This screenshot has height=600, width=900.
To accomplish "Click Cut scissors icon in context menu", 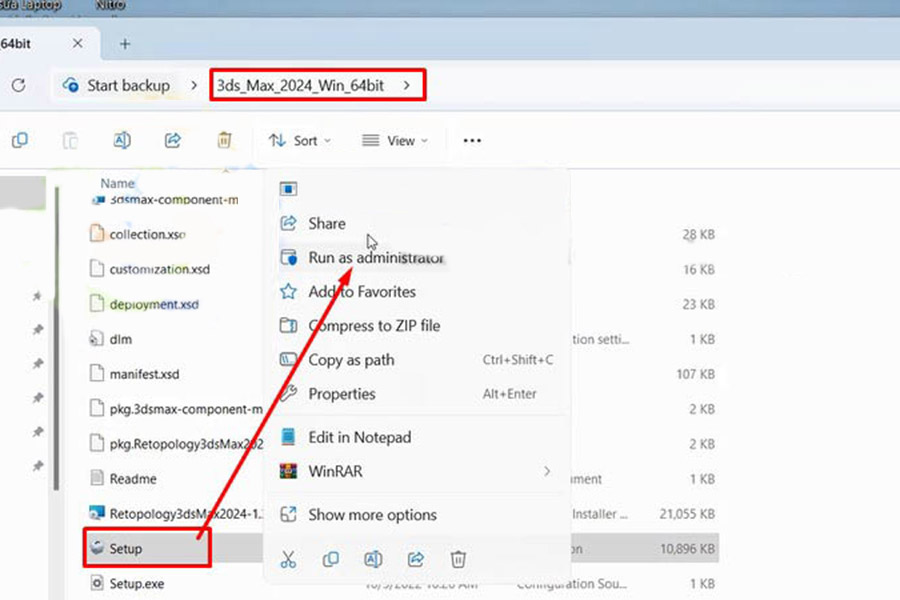I will point(288,558).
